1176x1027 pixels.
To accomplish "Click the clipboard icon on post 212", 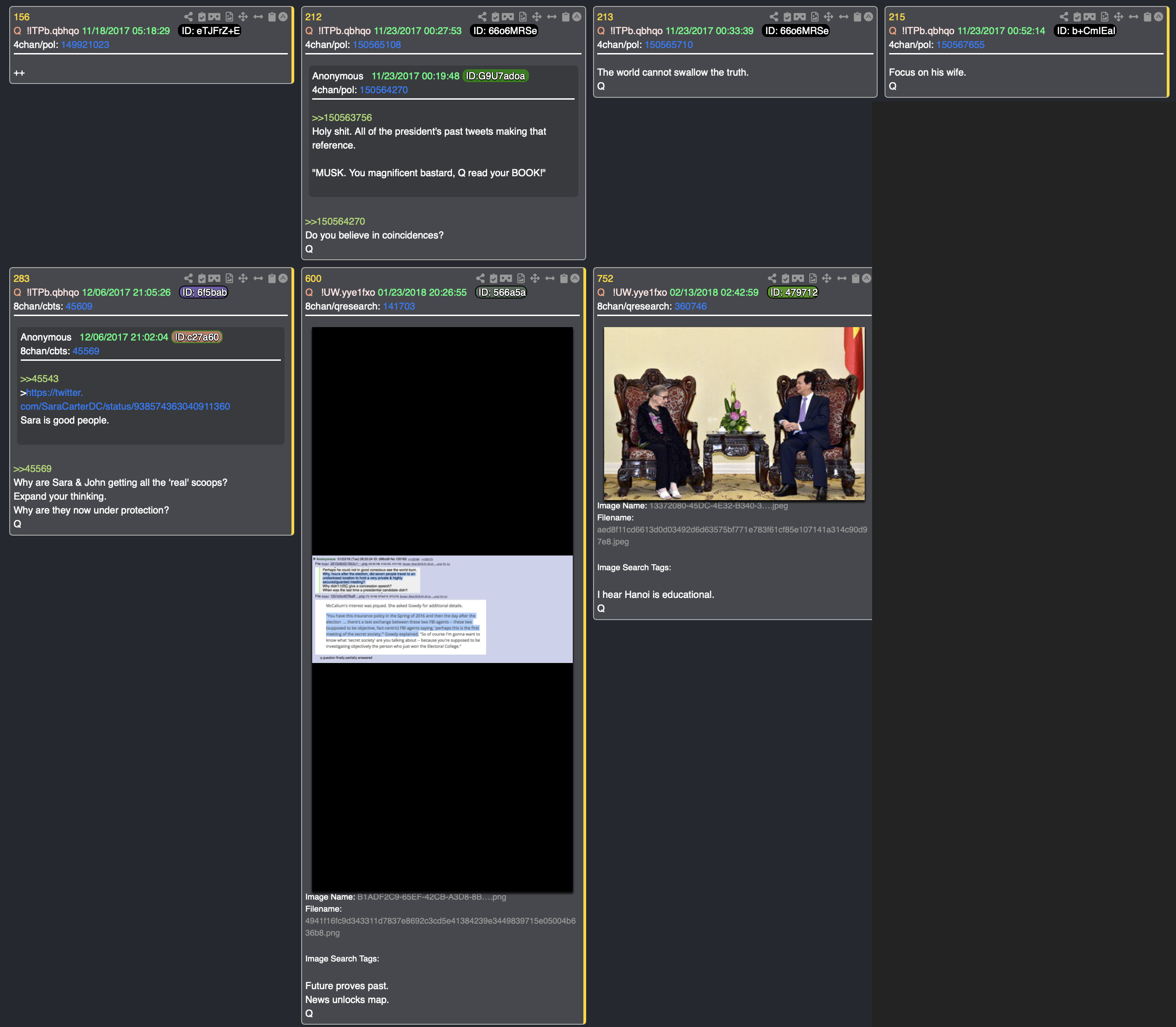I will pyautogui.click(x=566, y=17).
